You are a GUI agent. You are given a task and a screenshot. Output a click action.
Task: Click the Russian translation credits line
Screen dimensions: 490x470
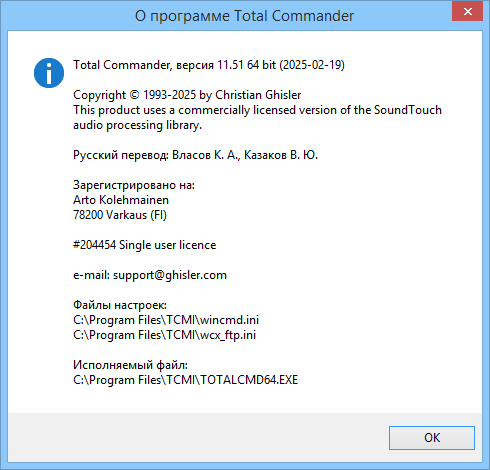coord(195,155)
